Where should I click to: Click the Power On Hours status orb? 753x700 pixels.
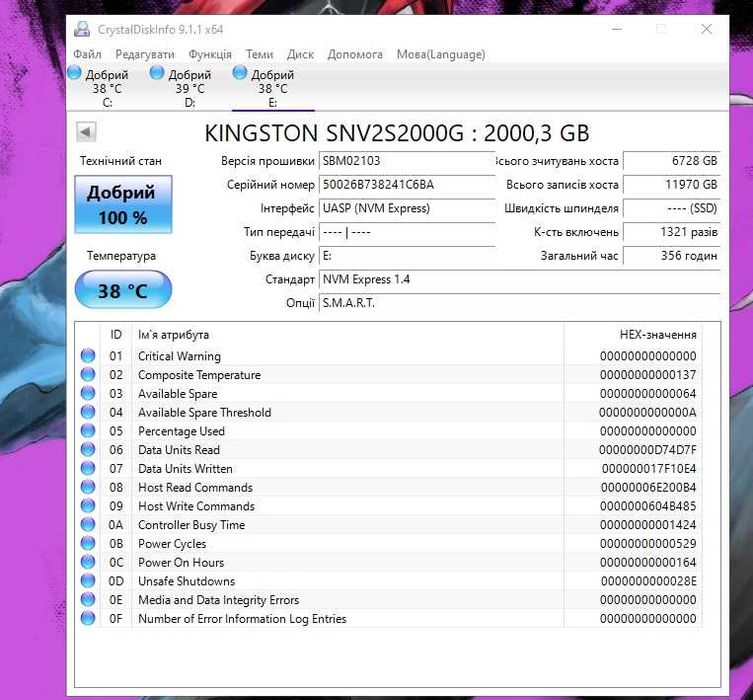(x=88, y=561)
